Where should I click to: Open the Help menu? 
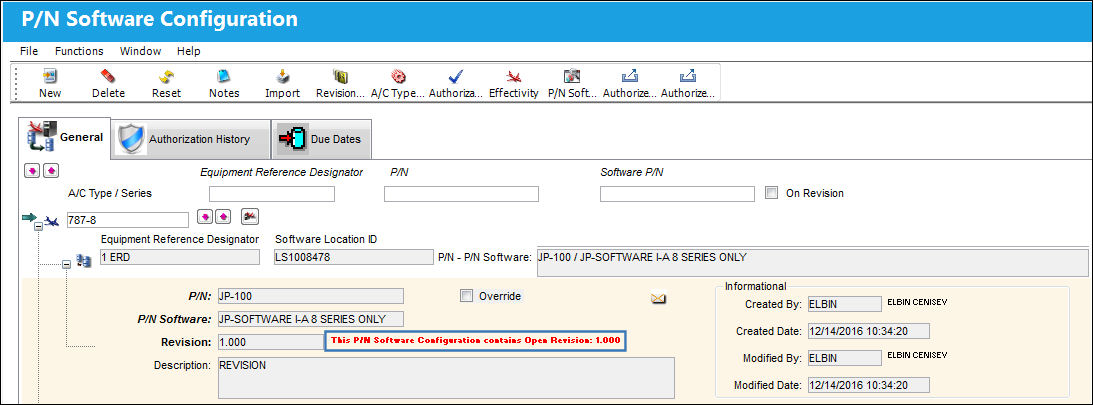[x=188, y=51]
